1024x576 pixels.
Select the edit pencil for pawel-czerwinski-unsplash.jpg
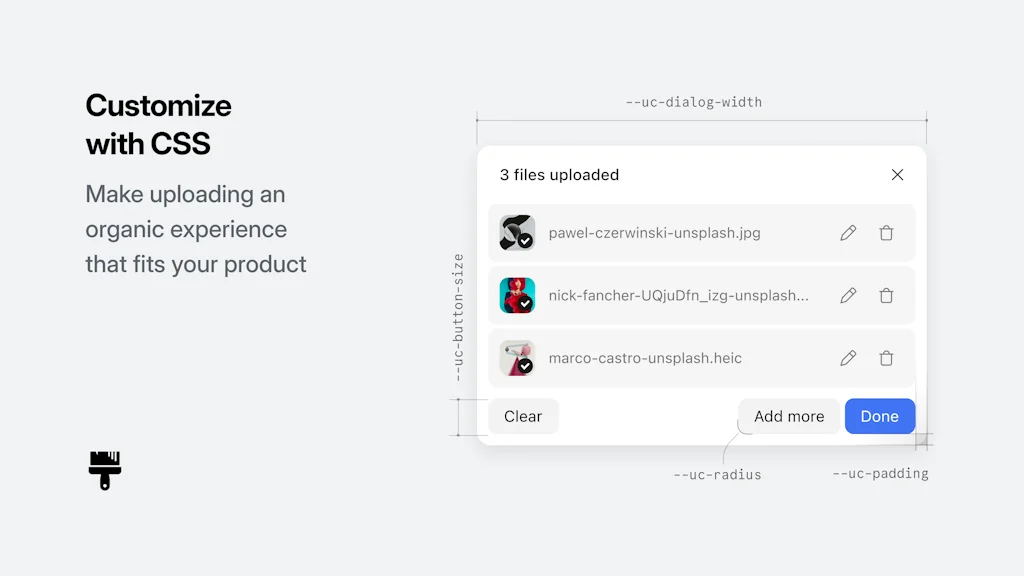point(848,232)
